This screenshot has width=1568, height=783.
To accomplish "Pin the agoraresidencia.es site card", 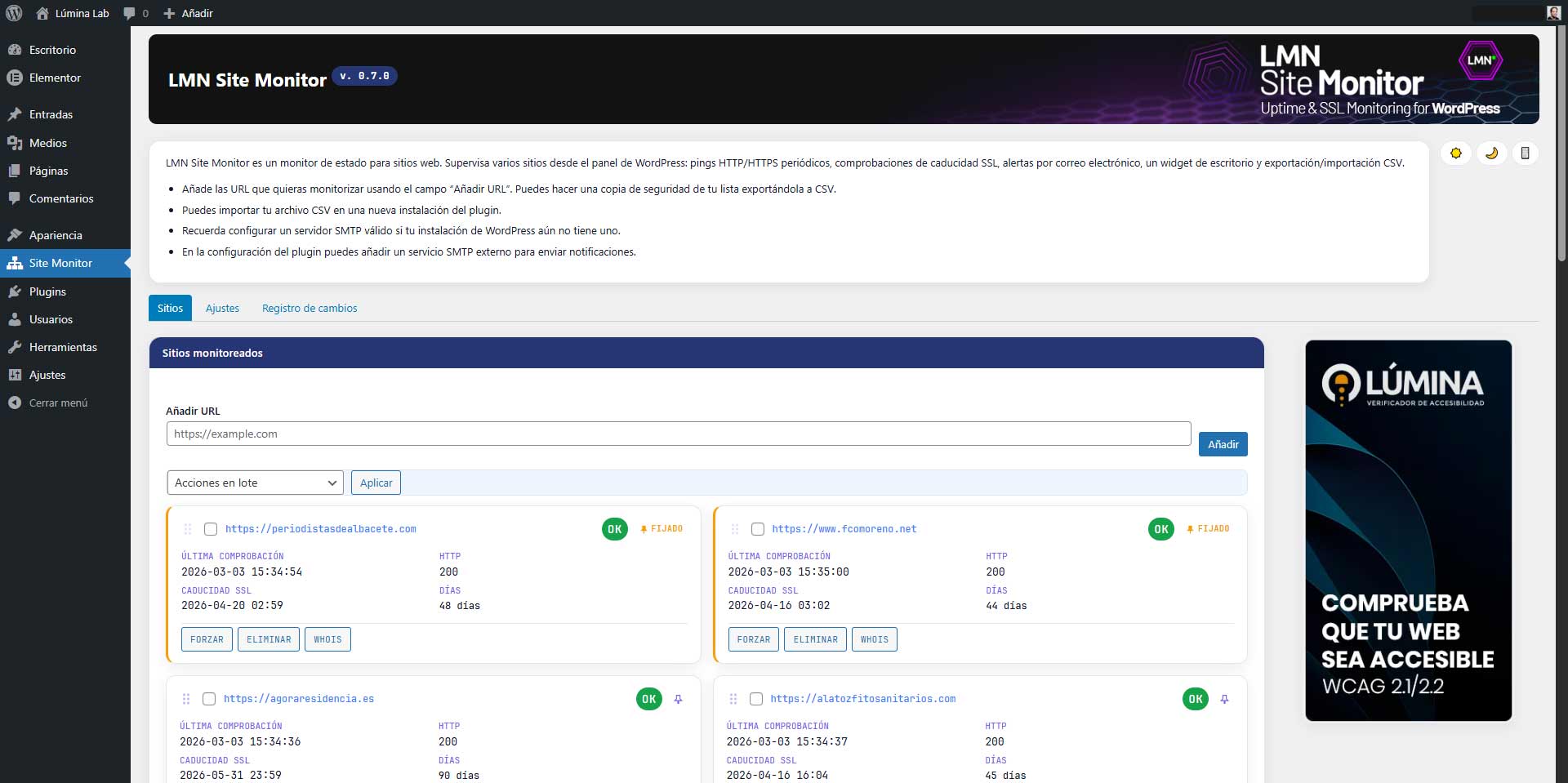I will click(x=678, y=699).
